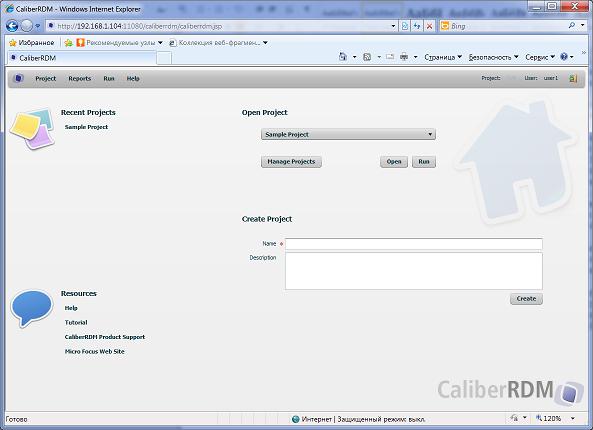
Task: Open the Sample Project recent link
Action: coord(86,127)
